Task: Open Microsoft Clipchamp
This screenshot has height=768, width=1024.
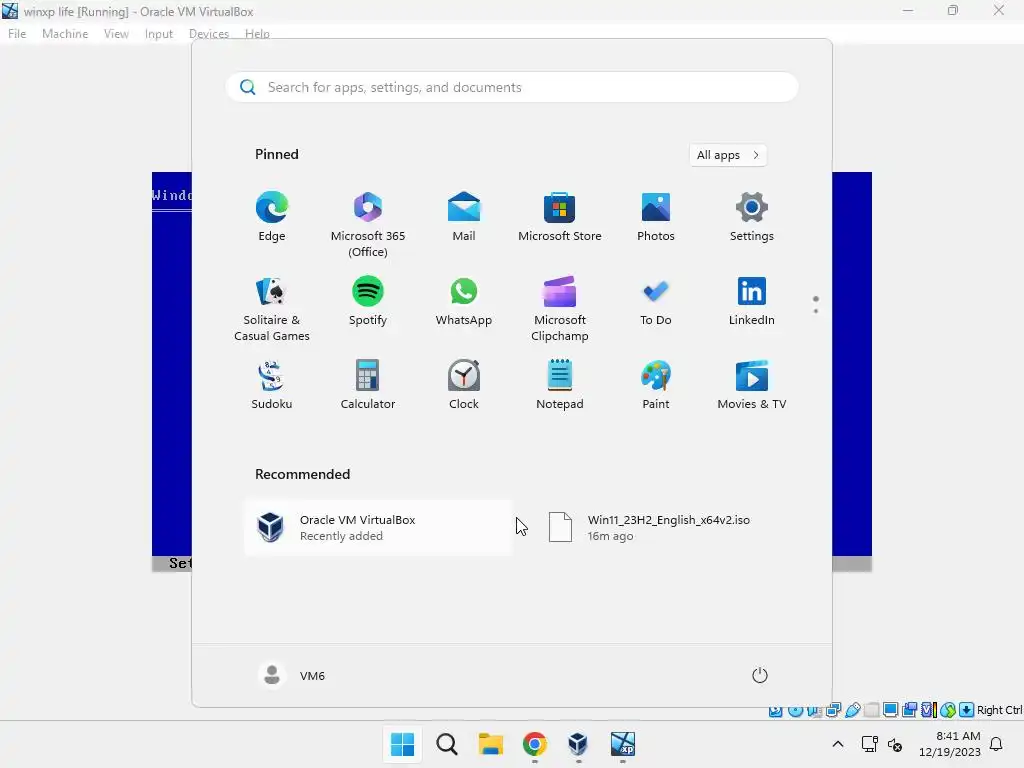Action: 560,308
